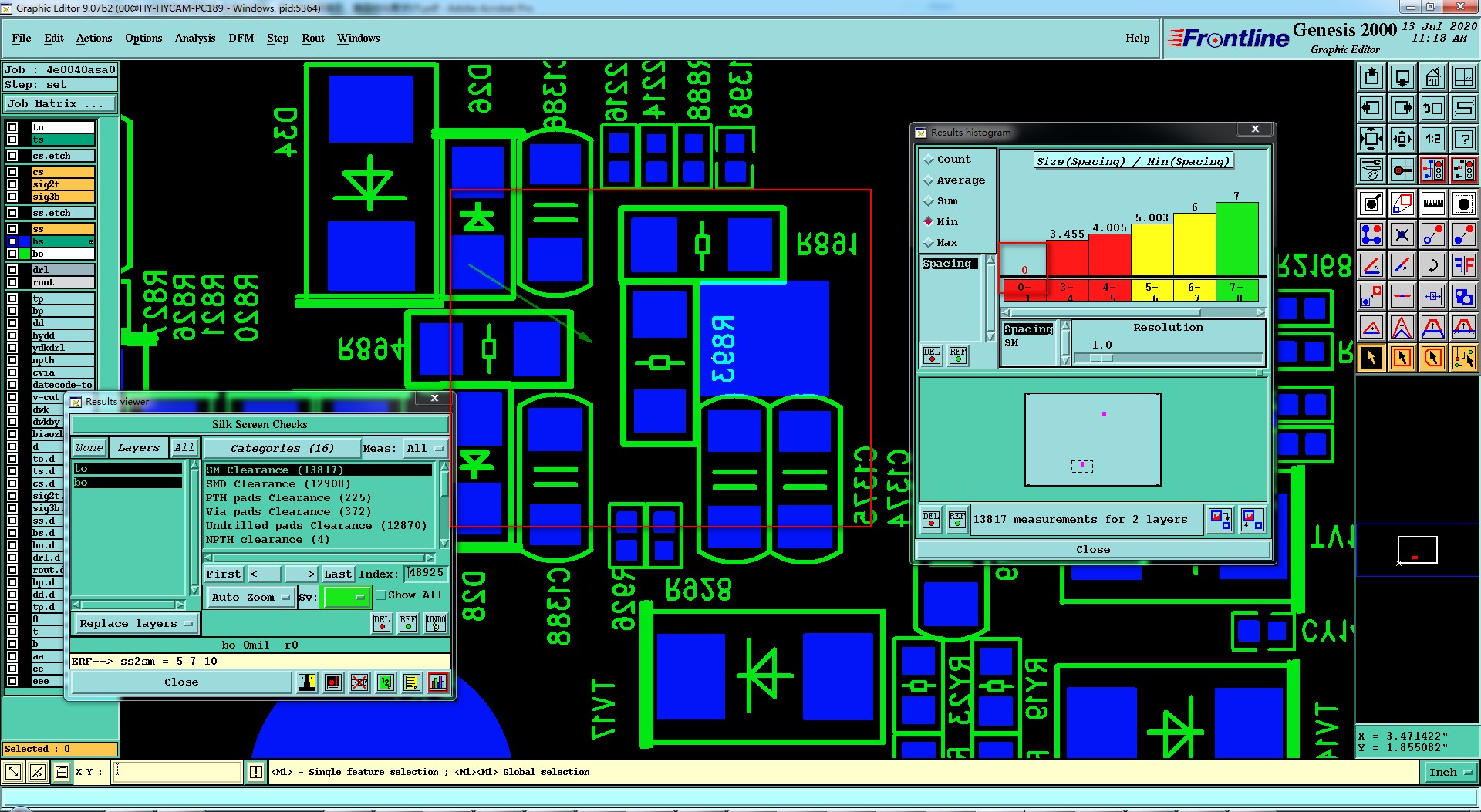This screenshot has width=1481, height=812.
Task: Click the DEL icon in Results viewer
Action: 382,623
